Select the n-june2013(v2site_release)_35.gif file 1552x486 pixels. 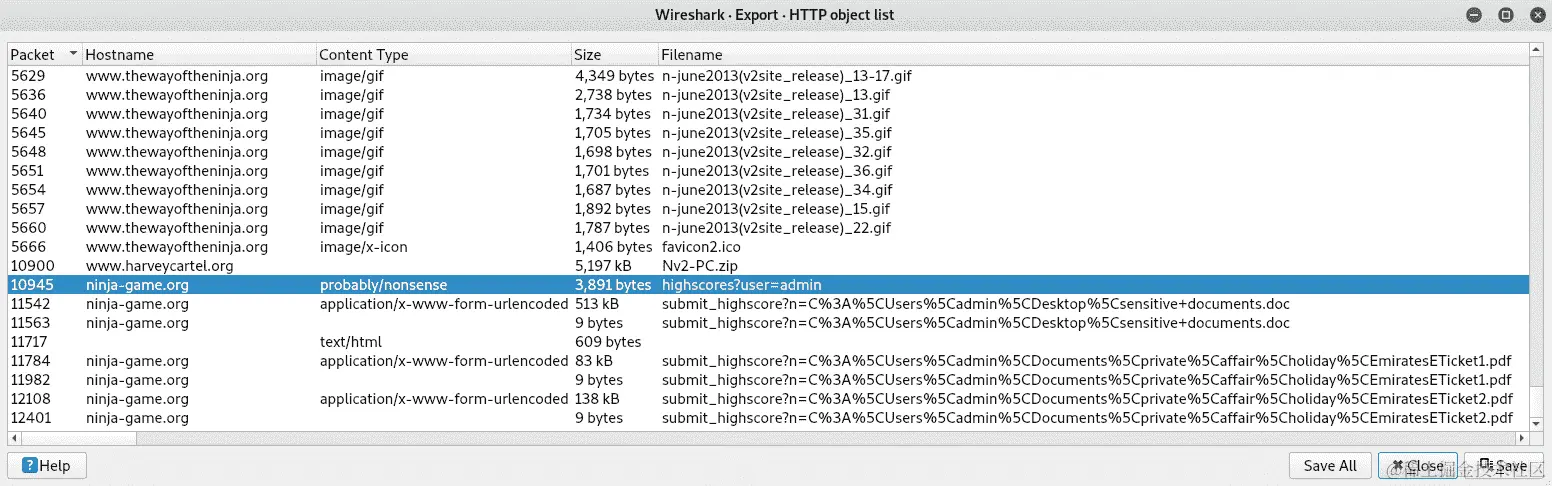[776, 133]
